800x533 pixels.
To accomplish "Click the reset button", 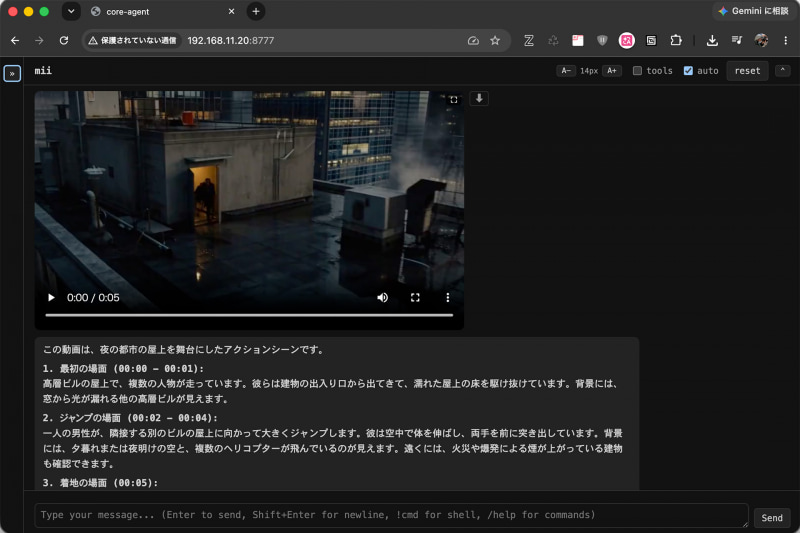I will (x=747, y=71).
